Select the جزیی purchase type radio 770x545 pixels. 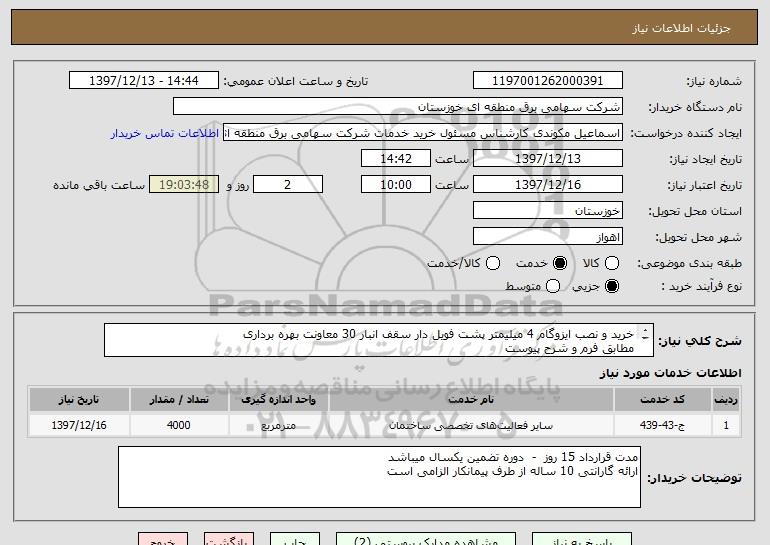coord(611,286)
